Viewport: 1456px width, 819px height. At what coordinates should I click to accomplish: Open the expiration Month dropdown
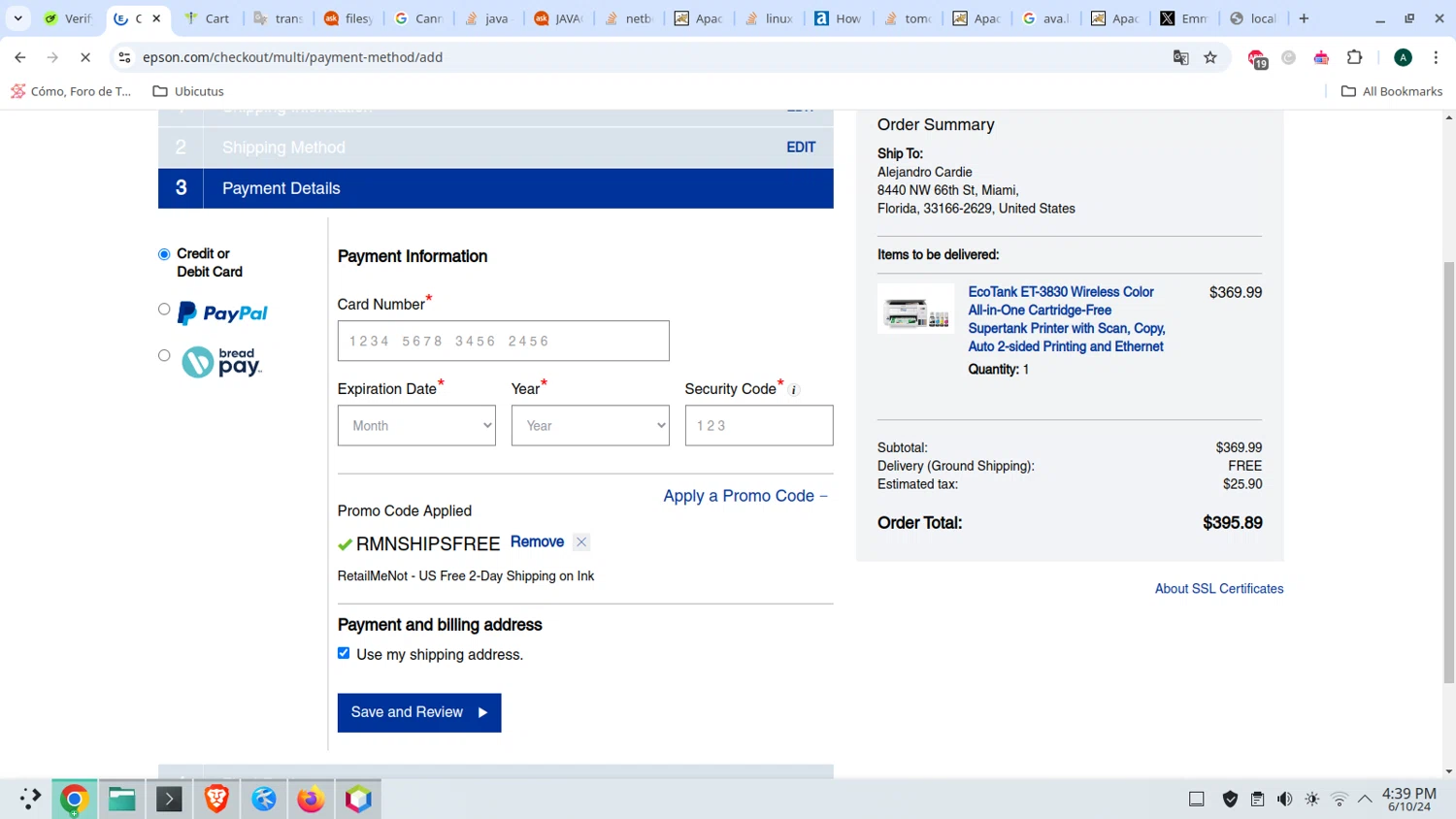[x=416, y=425]
